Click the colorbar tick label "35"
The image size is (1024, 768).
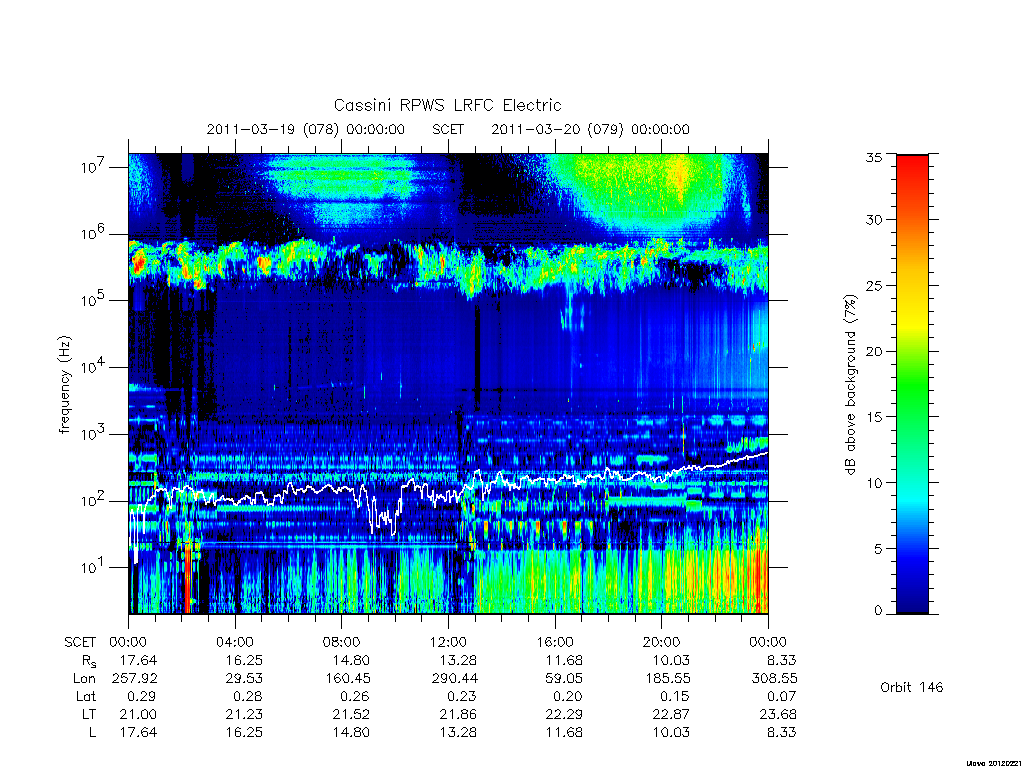tap(874, 157)
